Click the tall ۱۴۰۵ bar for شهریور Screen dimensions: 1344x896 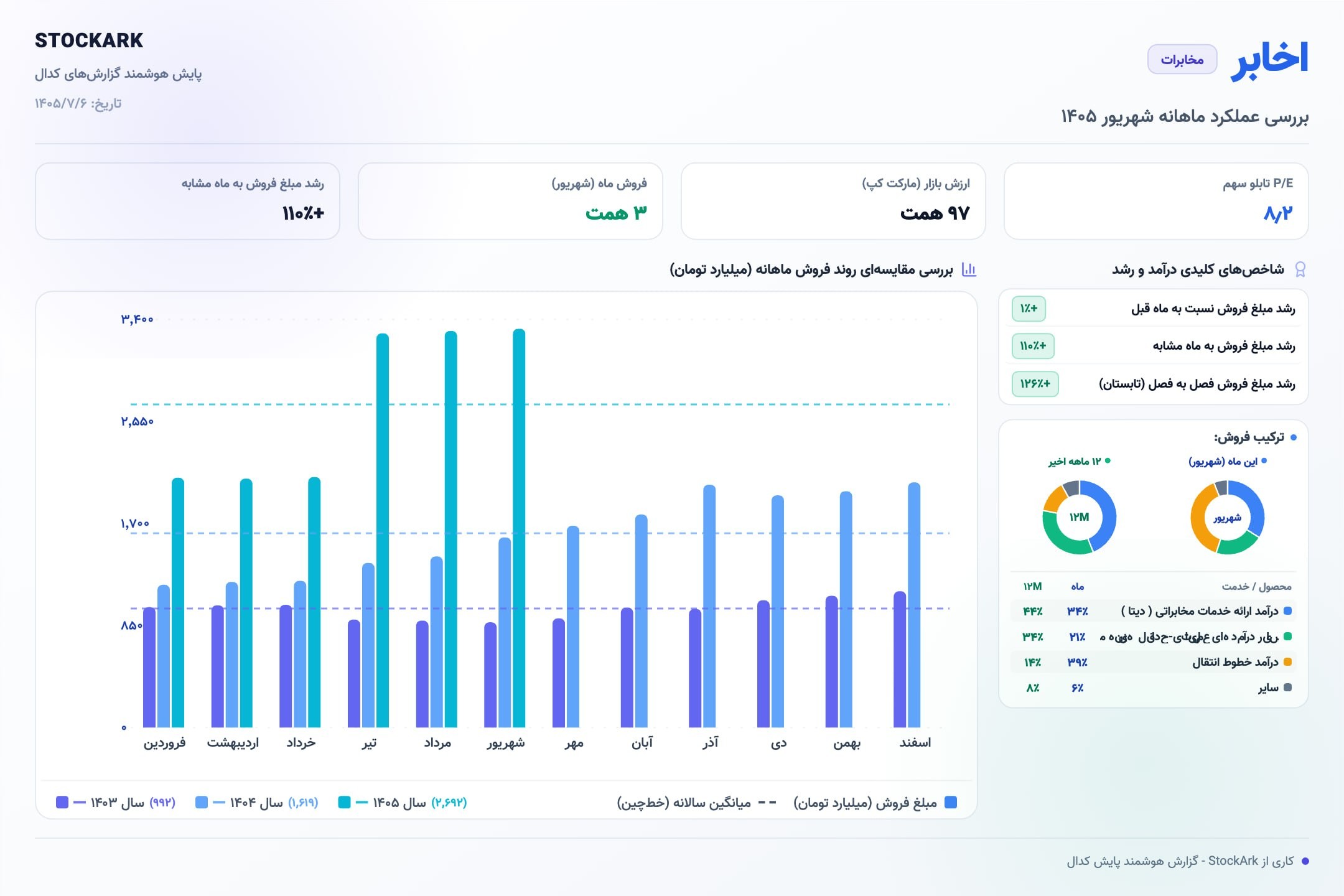[x=519, y=528]
